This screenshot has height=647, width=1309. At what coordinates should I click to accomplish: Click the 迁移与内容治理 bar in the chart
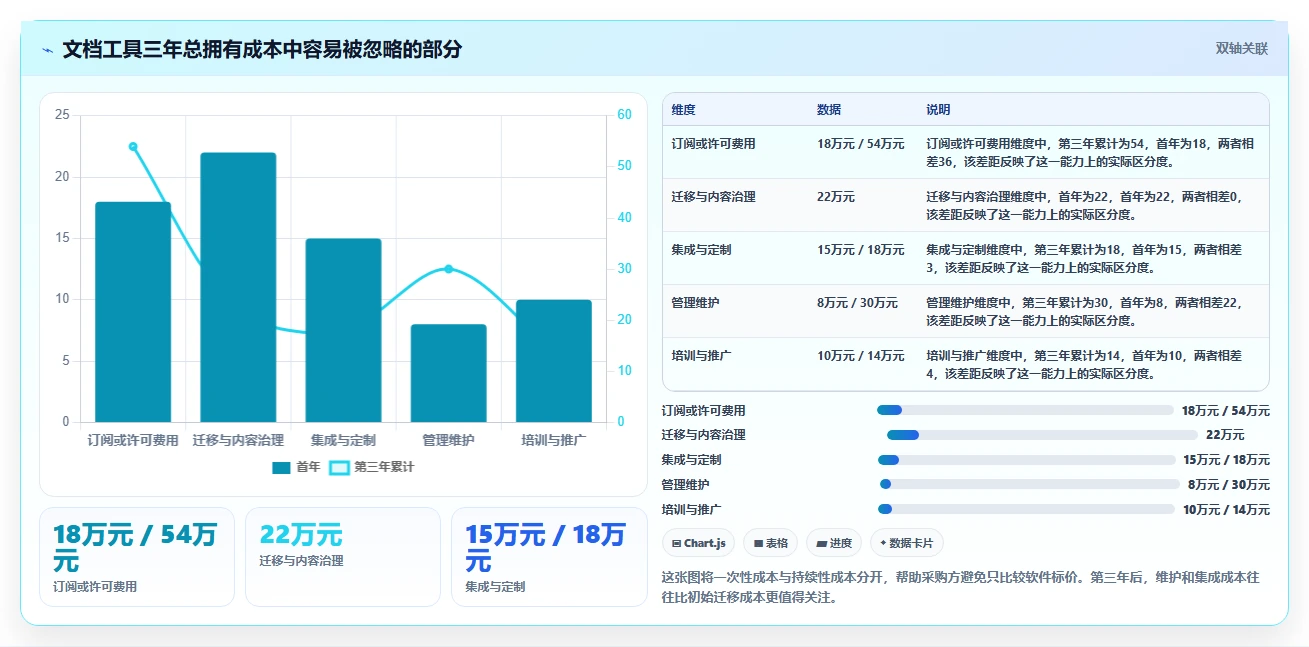(238, 287)
